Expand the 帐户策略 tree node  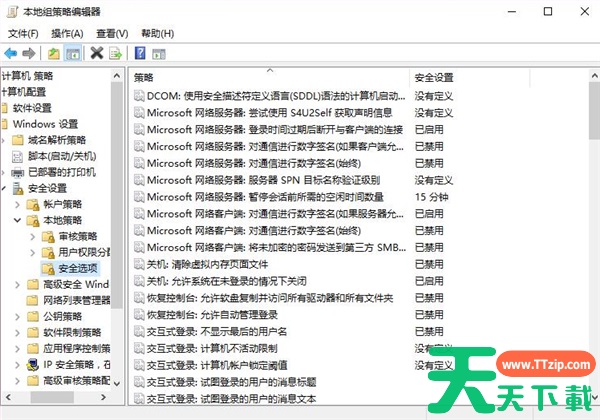(19, 204)
